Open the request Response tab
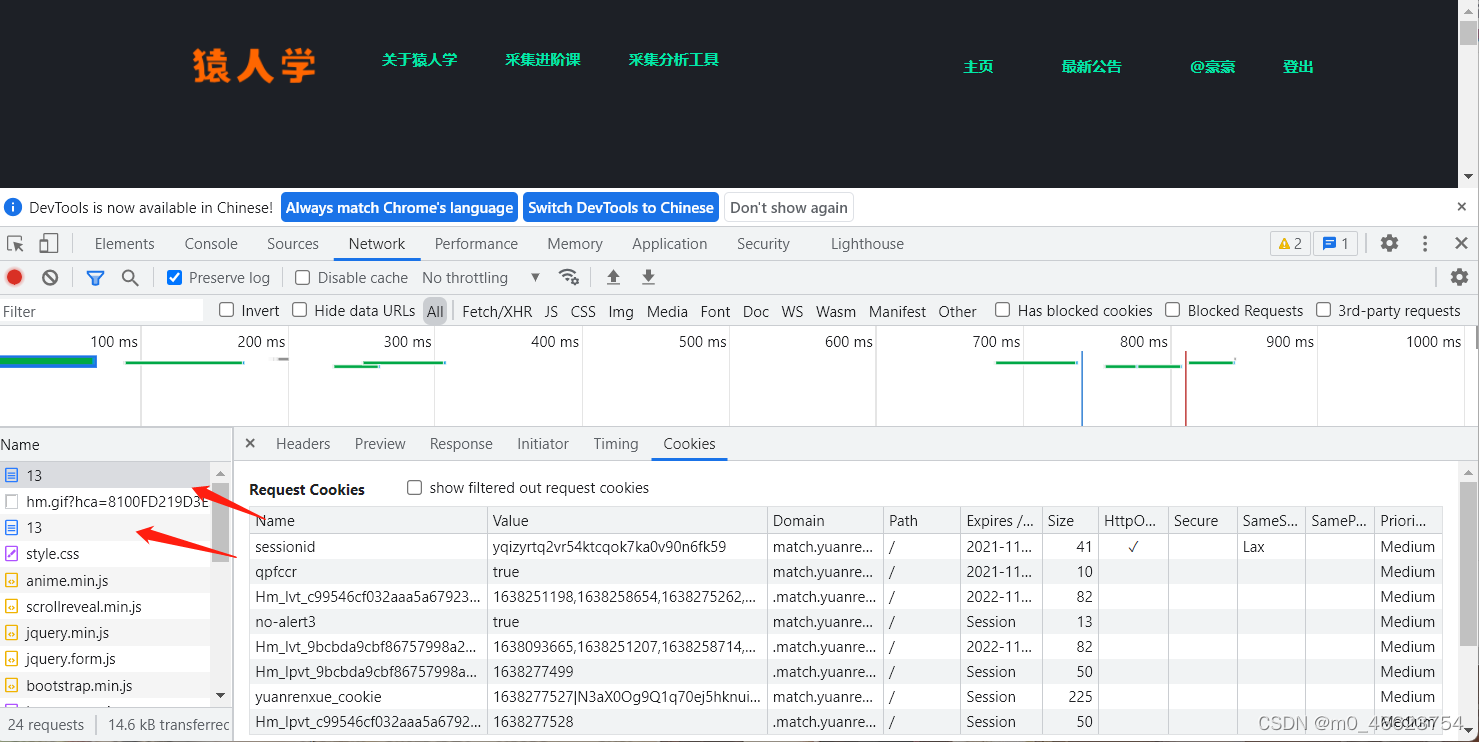1479x742 pixels. 461,444
